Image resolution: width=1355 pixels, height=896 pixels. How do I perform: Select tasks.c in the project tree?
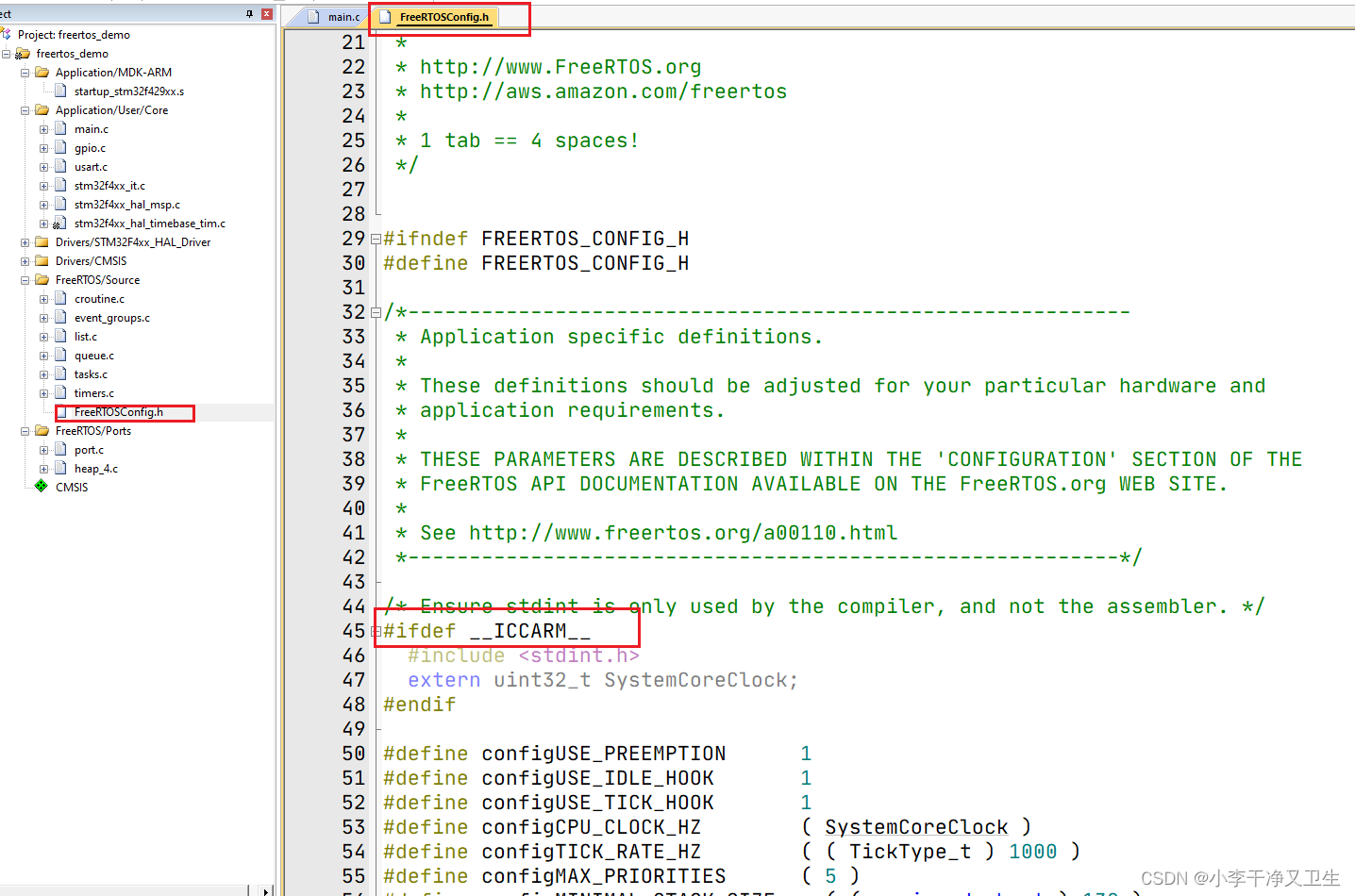pyautogui.click(x=92, y=374)
